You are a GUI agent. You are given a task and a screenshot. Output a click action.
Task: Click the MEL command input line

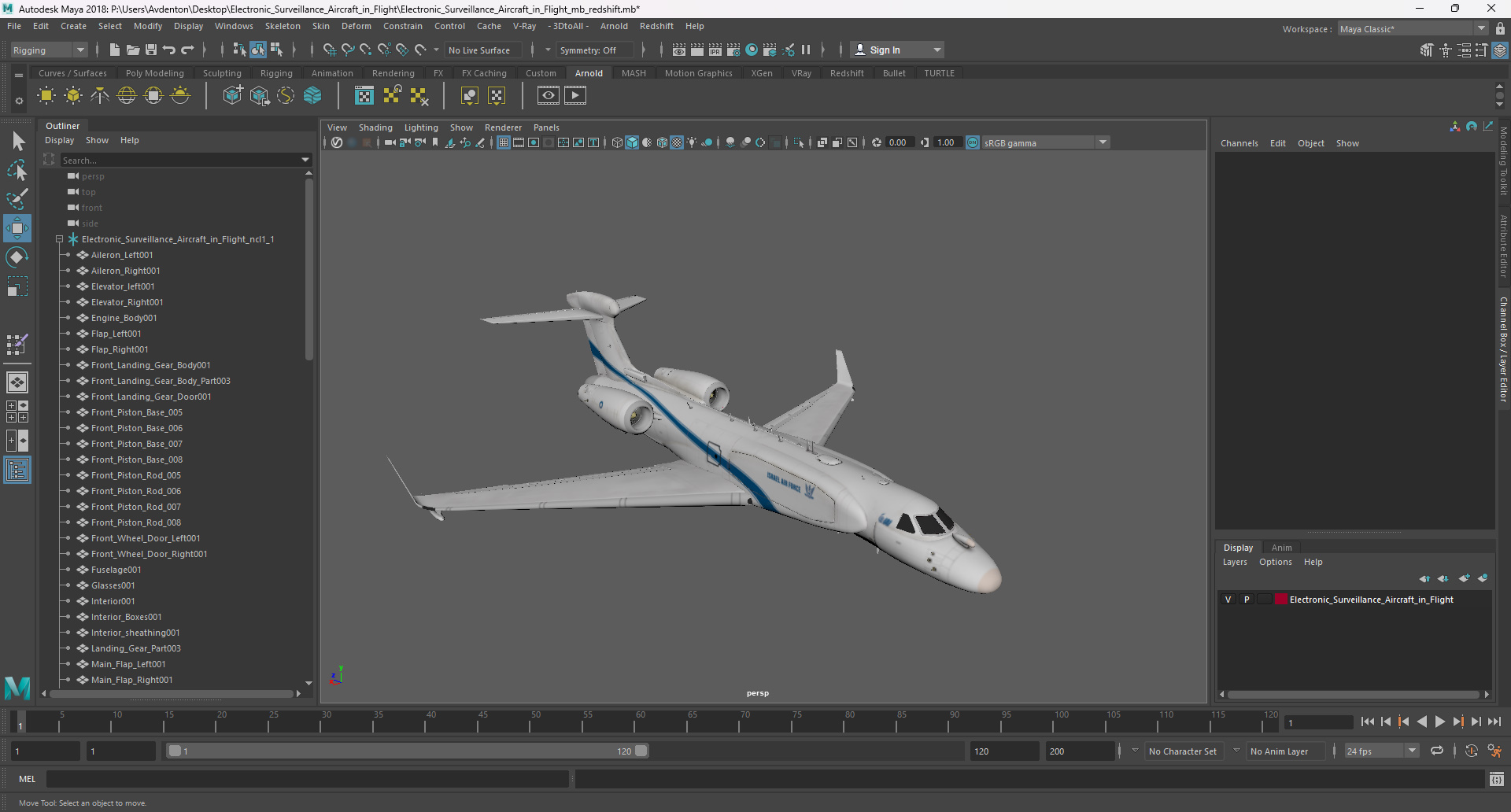[307, 779]
